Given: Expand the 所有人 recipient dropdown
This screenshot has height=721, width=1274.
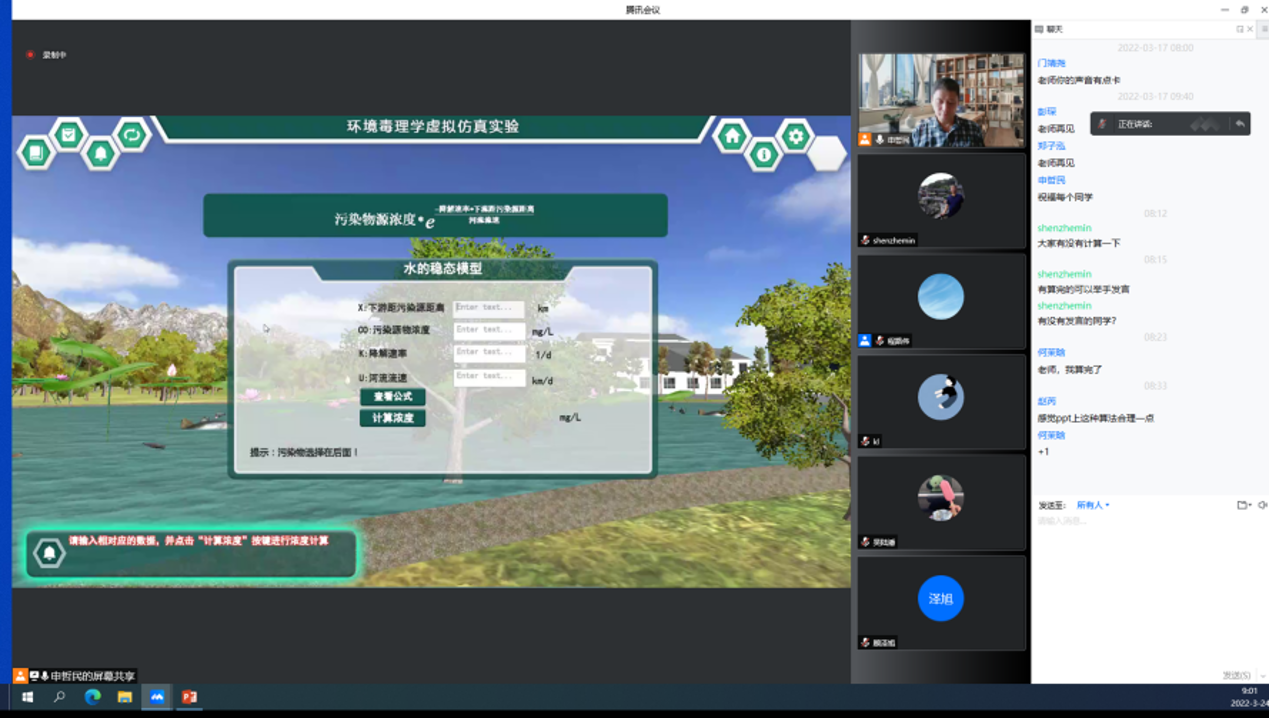Looking at the screenshot, I should click(x=1092, y=505).
